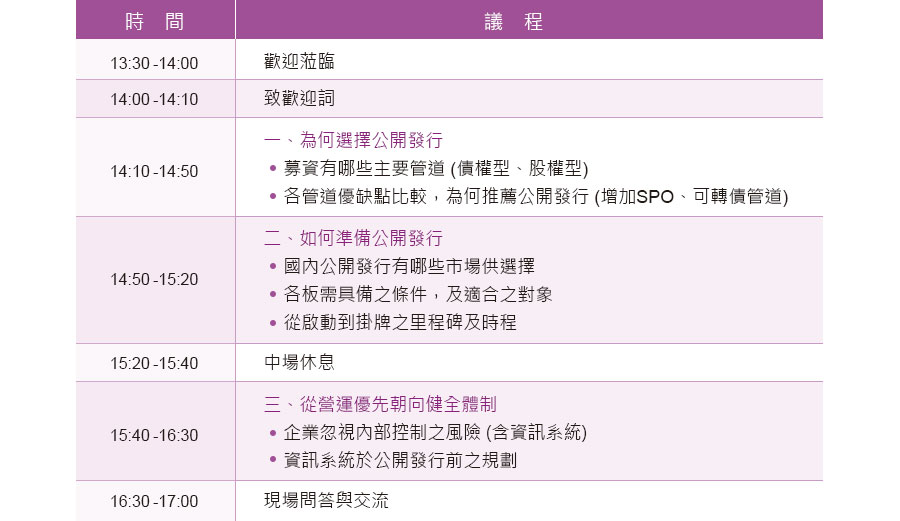The height and width of the screenshot is (521, 900).
Task: Open the 三、從營運優先朝向健全體制 heading
Action: tap(380, 405)
